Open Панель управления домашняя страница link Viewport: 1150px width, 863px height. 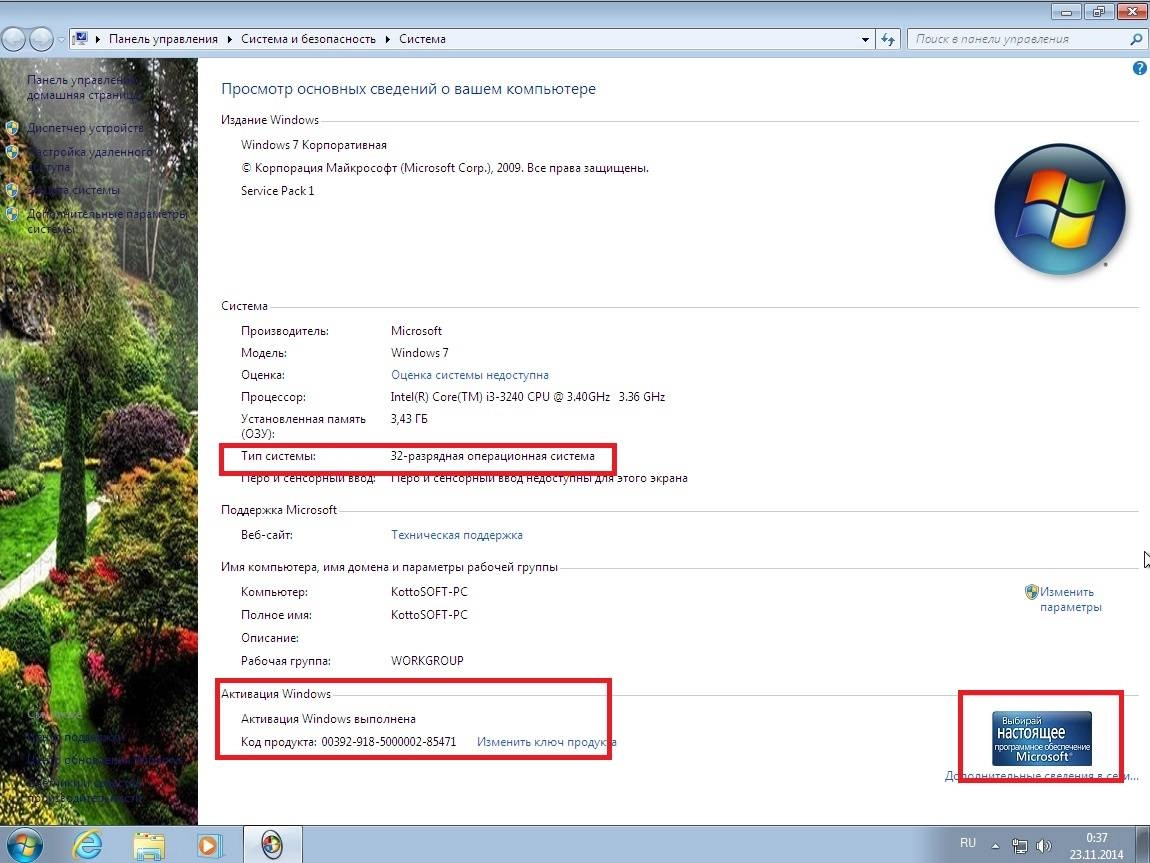tap(83, 87)
